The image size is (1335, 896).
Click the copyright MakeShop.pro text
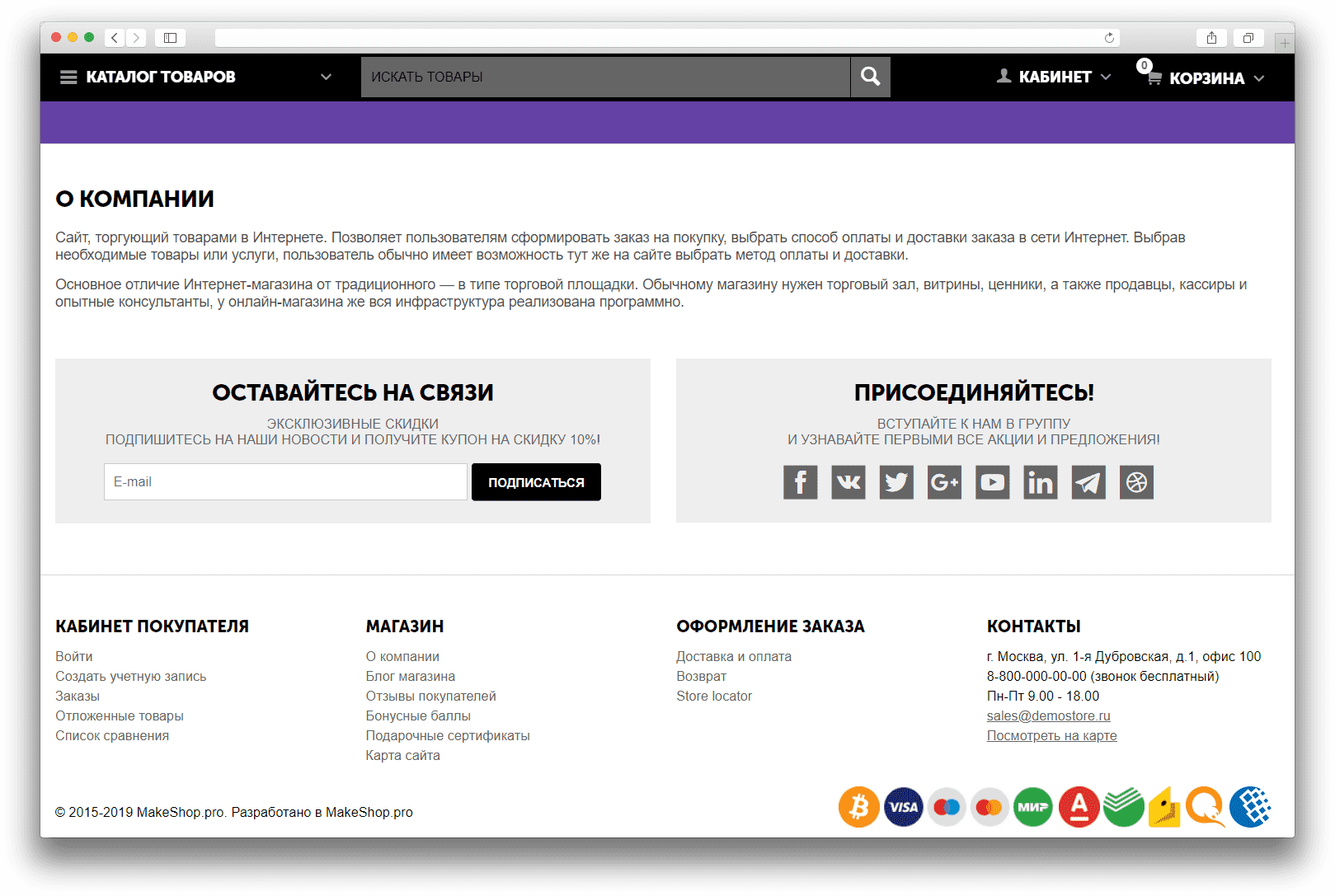point(234,812)
